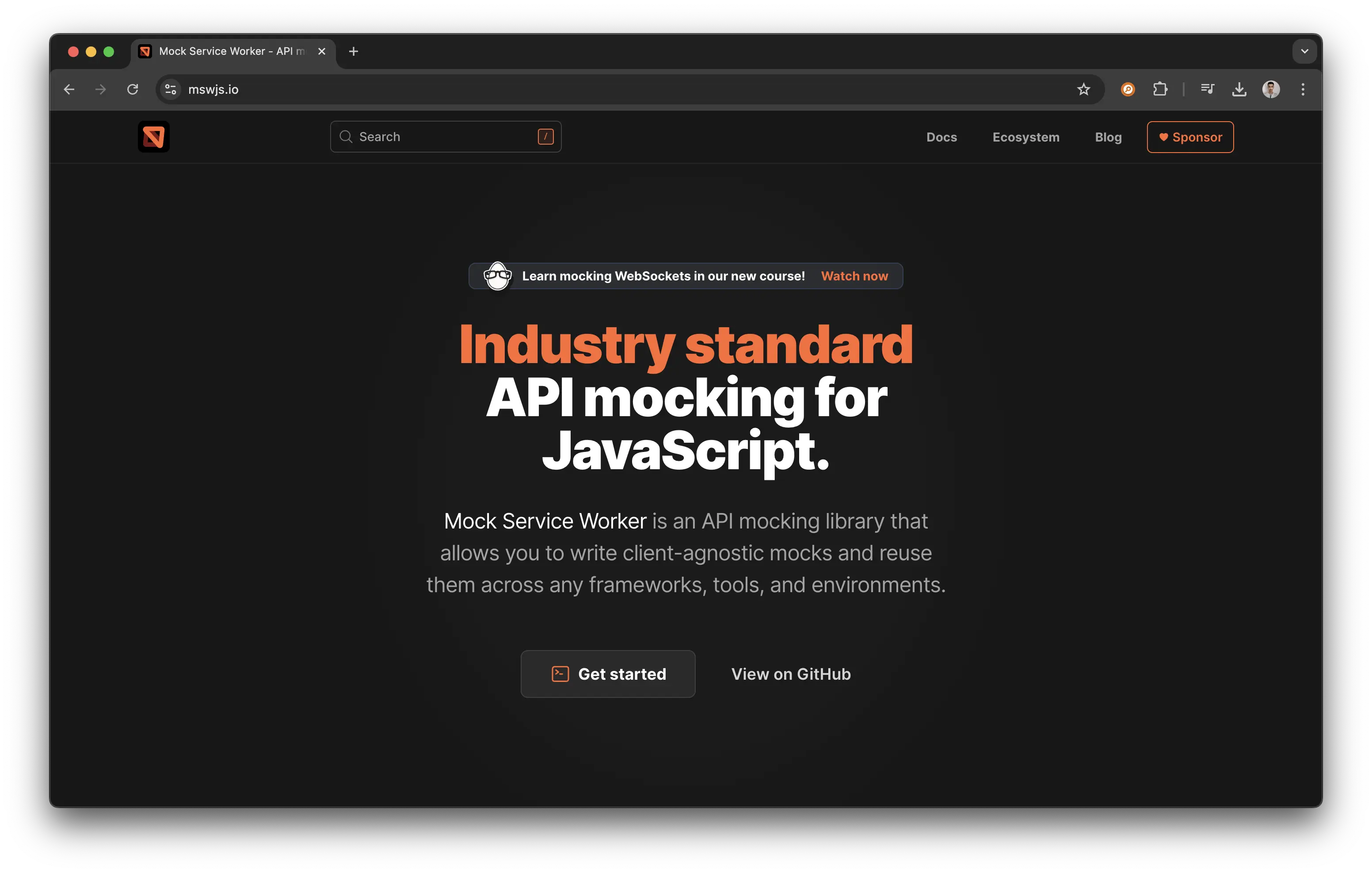
Task: Click the browser forward arrow
Action: coord(101,89)
